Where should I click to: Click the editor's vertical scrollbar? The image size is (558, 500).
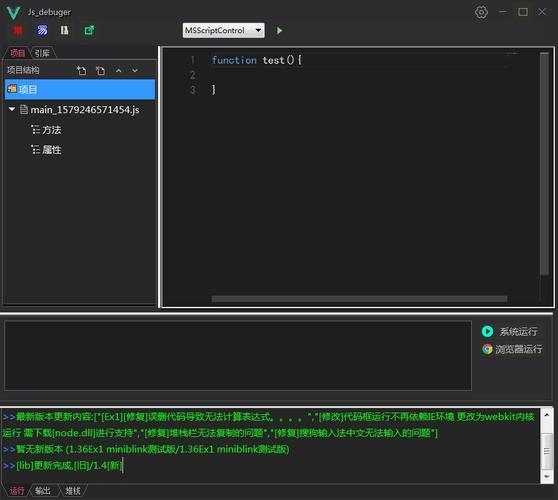544,164
